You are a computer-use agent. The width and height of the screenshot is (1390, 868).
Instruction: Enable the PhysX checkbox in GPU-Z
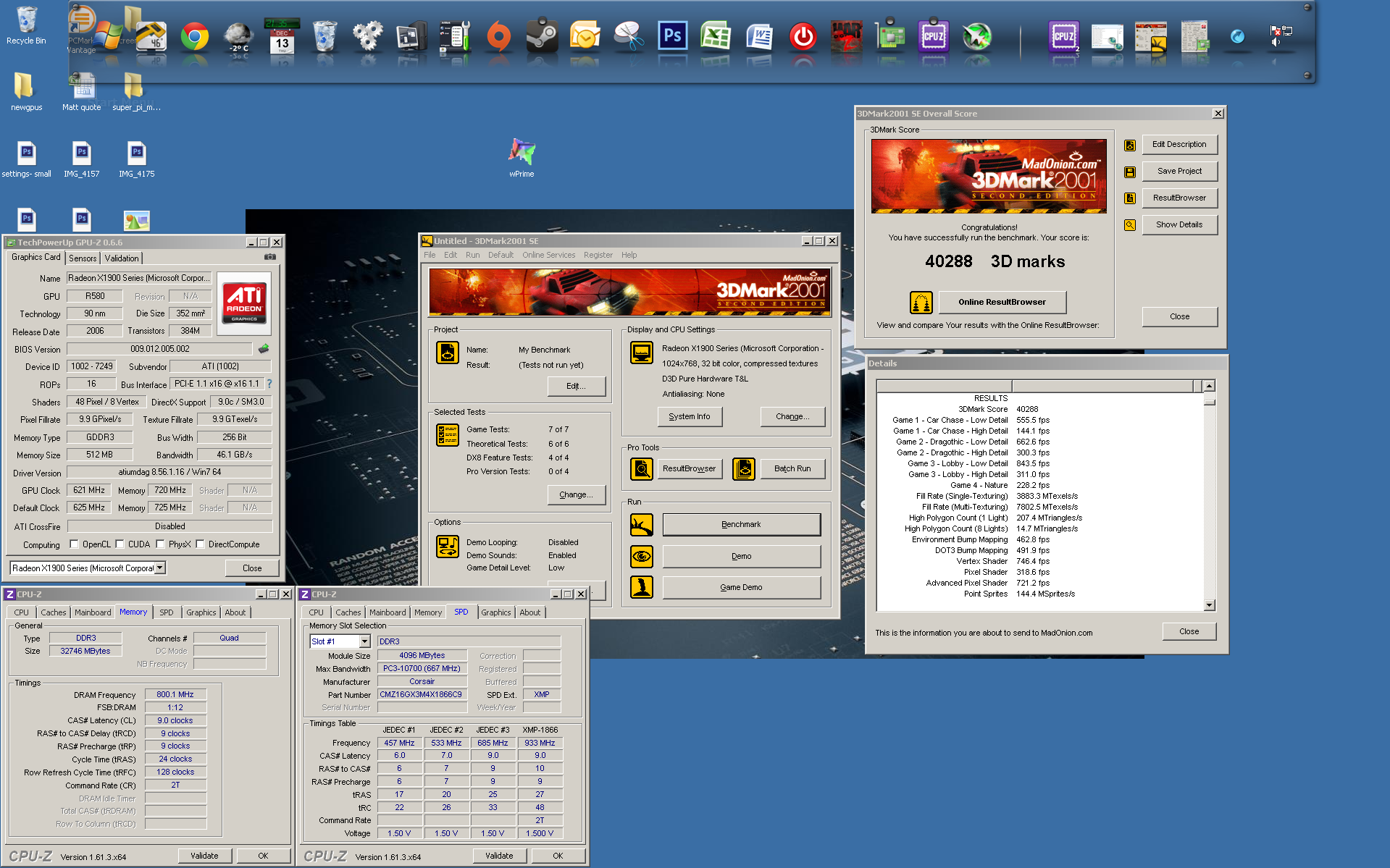coord(161,544)
